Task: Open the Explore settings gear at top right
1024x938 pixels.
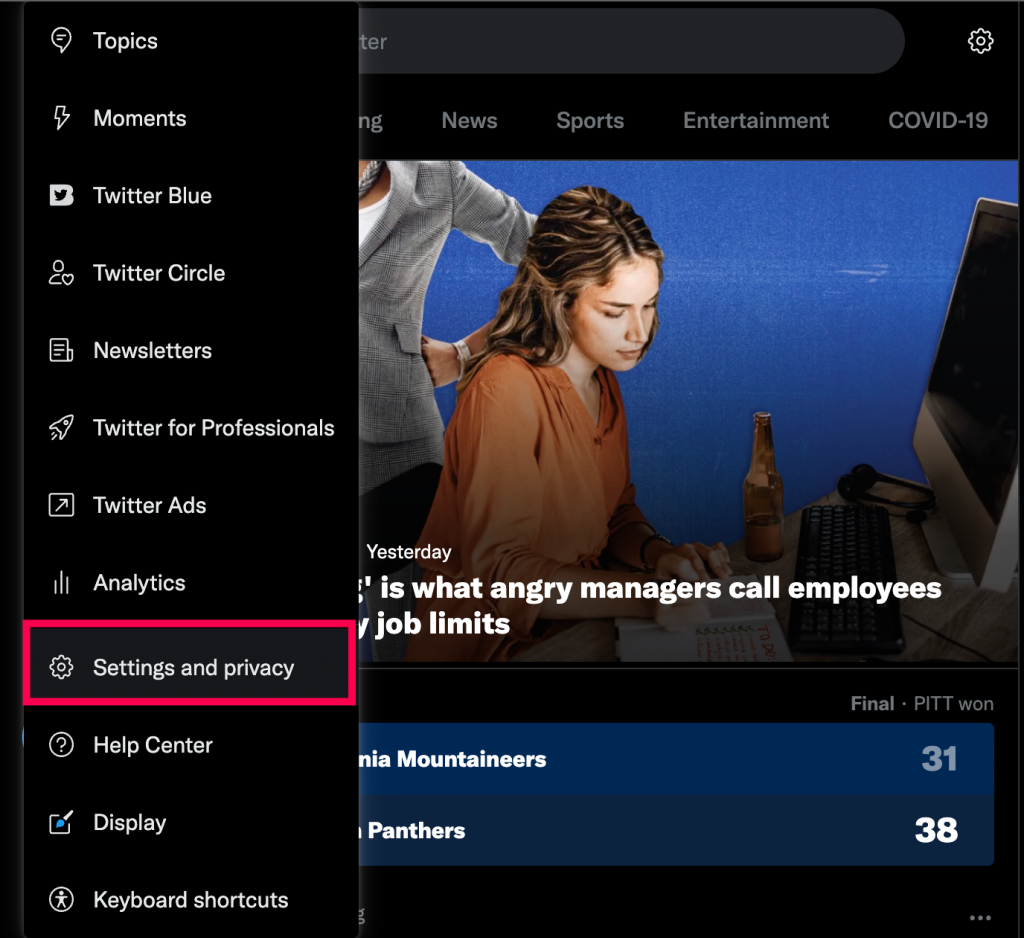Action: point(980,41)
